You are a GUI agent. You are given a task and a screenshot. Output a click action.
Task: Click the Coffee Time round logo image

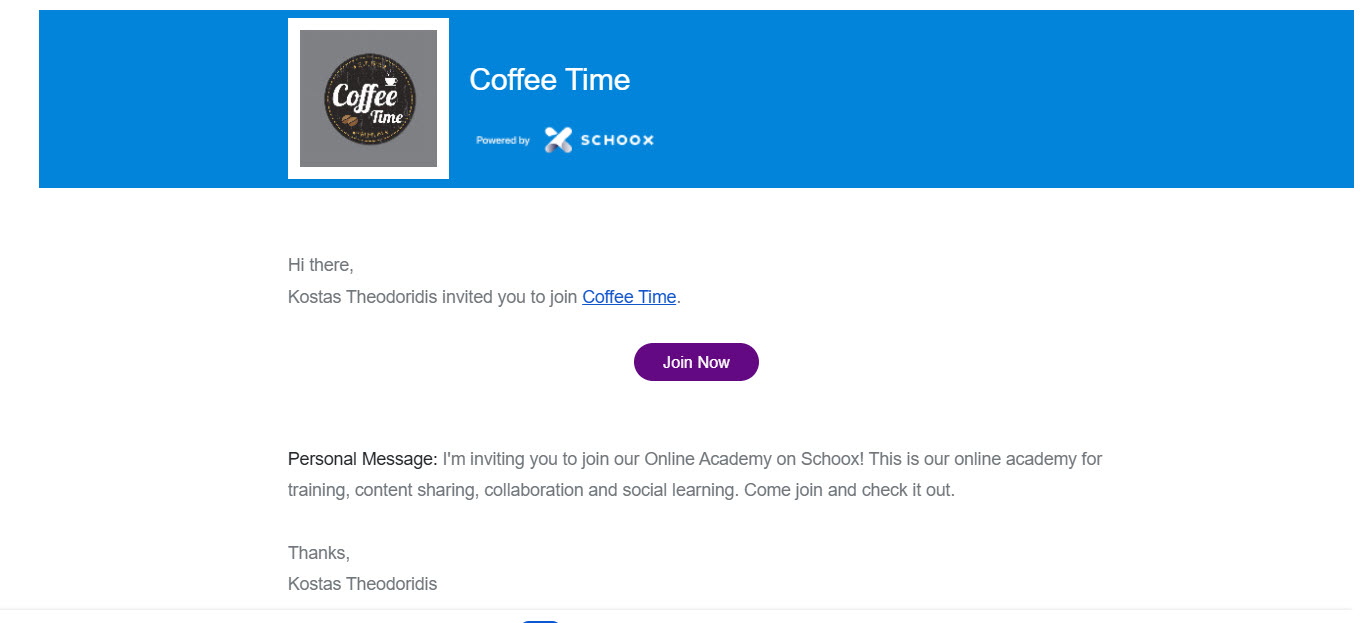368,98
